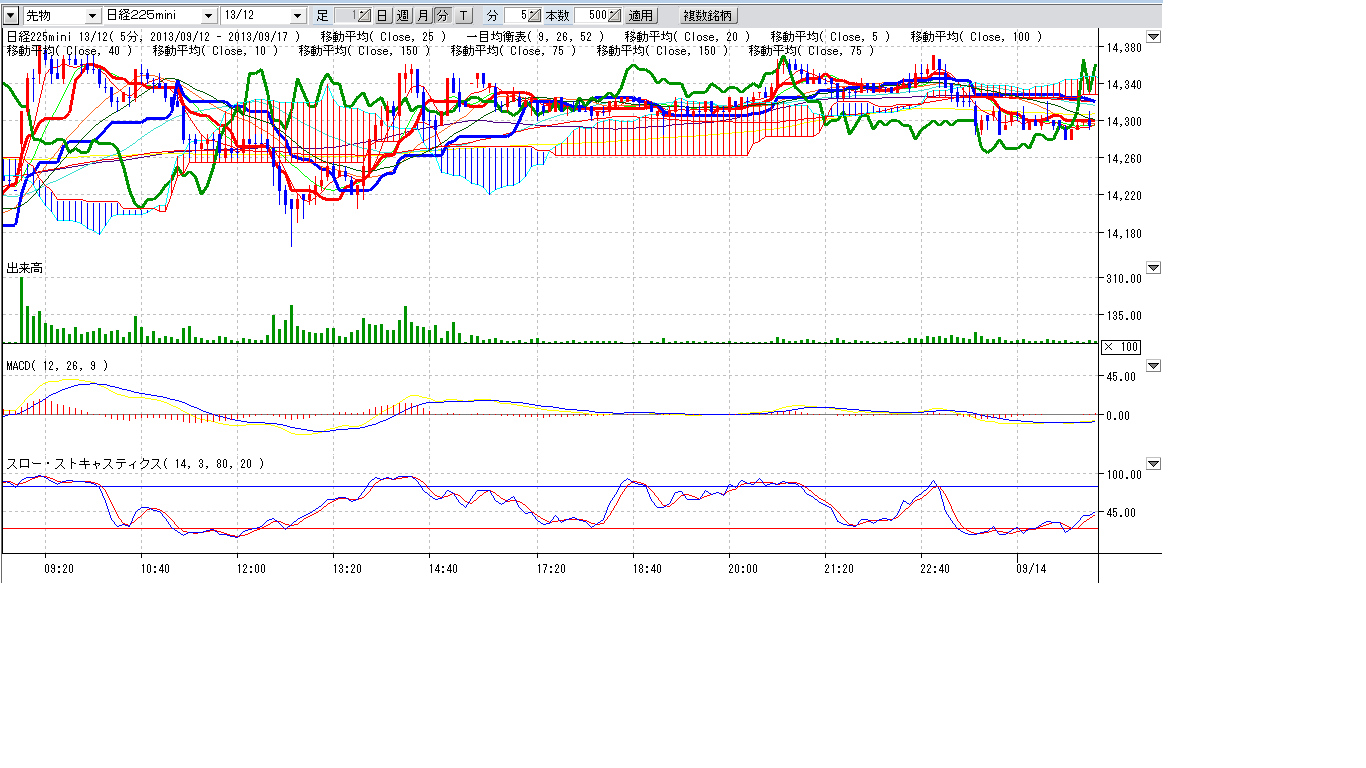This screenshot has height=768, width=1366.
Task: Click the ×100 volume scale label
Action: pos(1120,347)
